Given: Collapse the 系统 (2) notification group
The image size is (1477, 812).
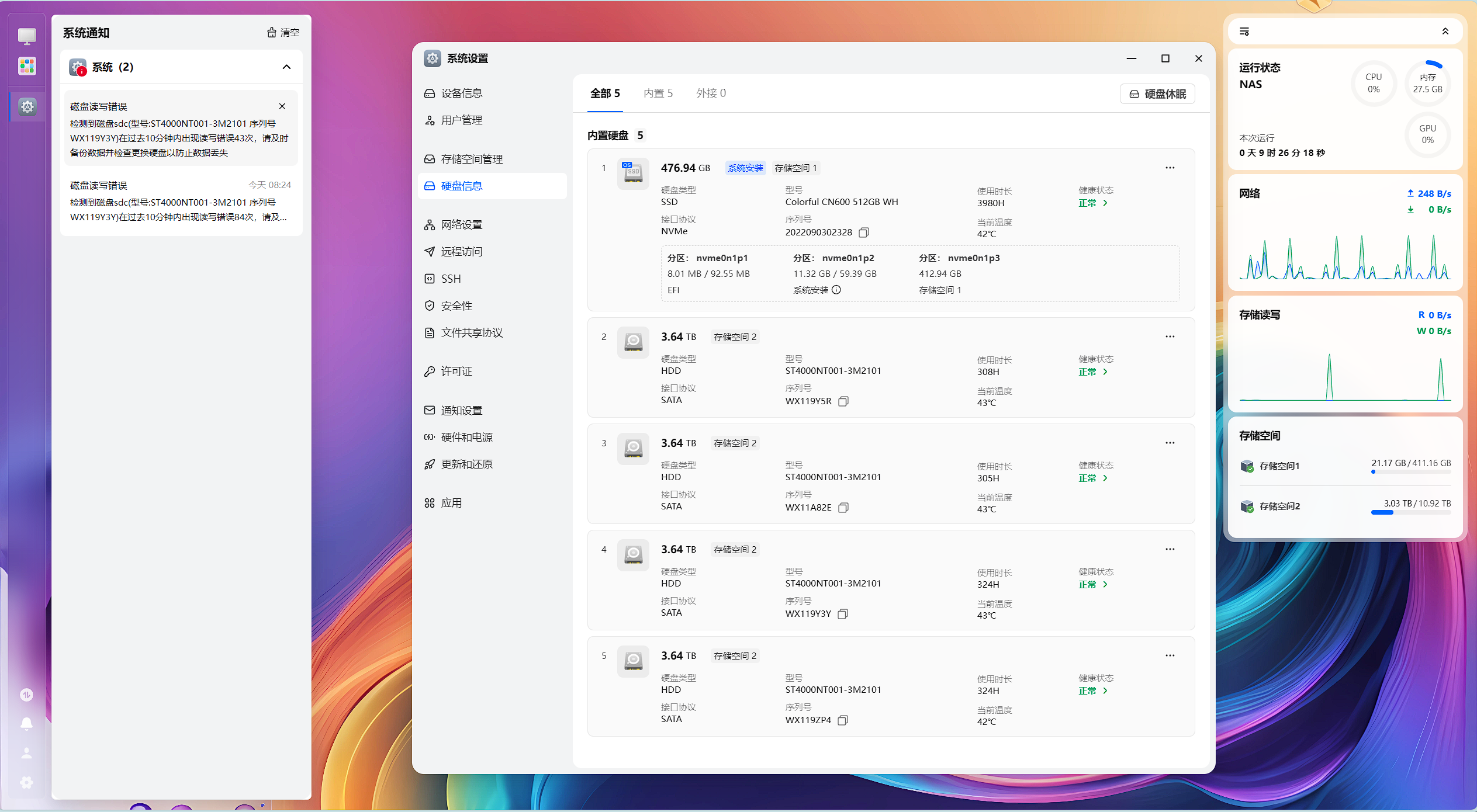Looking at the screenshot, I should coord(286,67).
